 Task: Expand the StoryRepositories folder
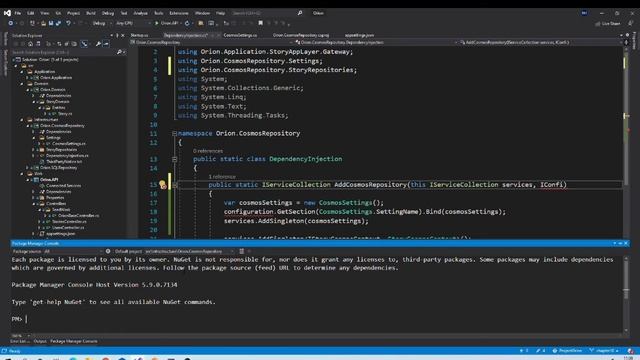(34, 150)
